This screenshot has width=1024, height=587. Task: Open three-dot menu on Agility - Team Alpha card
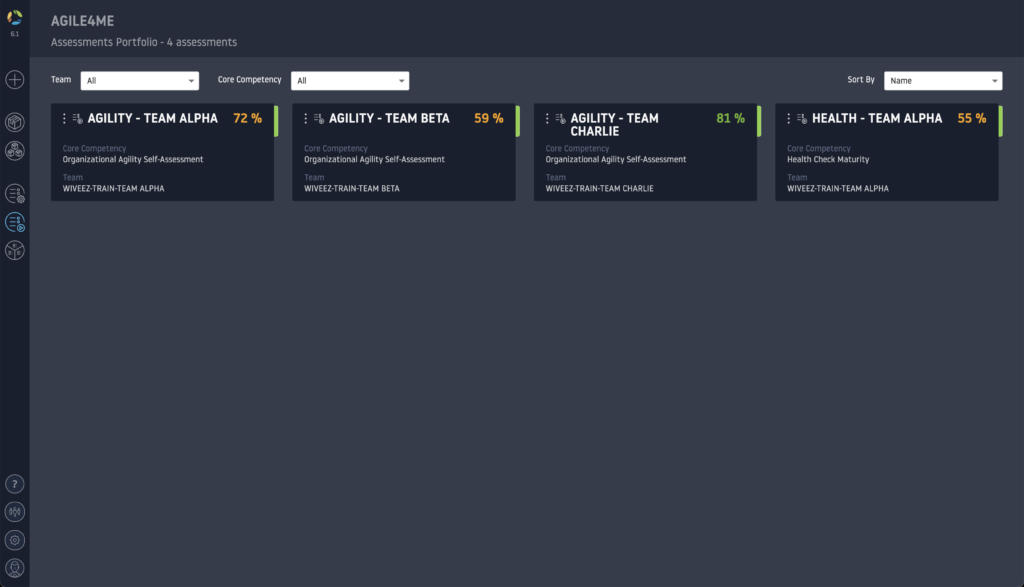coord(64,118)
